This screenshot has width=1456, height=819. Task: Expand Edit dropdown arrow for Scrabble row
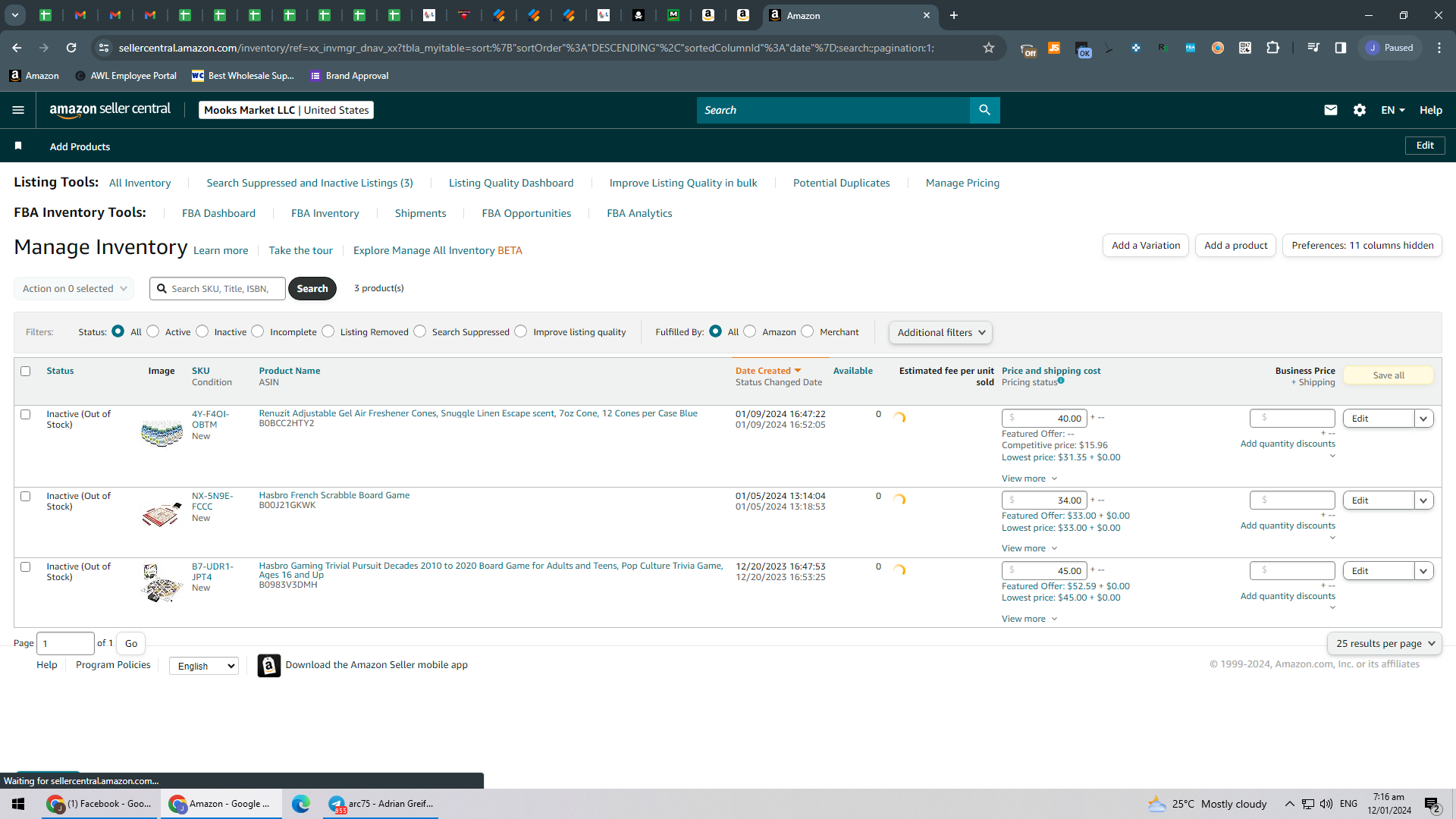point(1424,500)
